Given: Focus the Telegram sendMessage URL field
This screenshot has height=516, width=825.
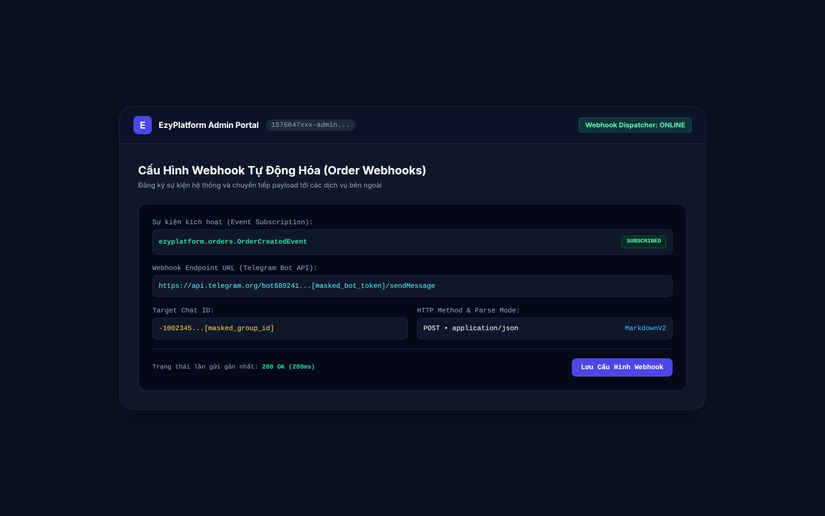Looking at the screenshot, I should [412, 286].
